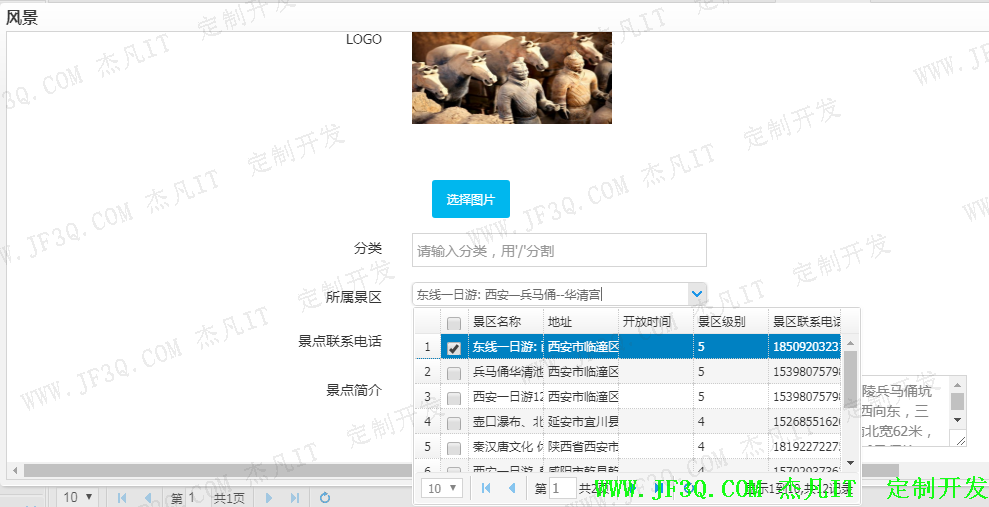The height and width of the screenshot is (507, 989).
Task: Focus the 分类 input field
Action: point(558,250)
